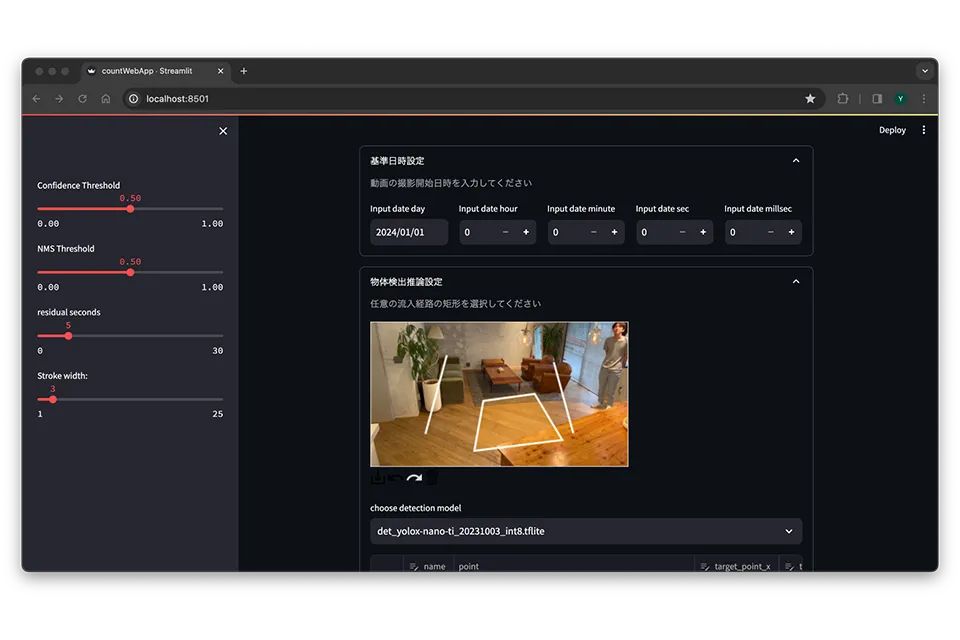
Task: Open the Input date day field
Action: click(x=409, y=232)
